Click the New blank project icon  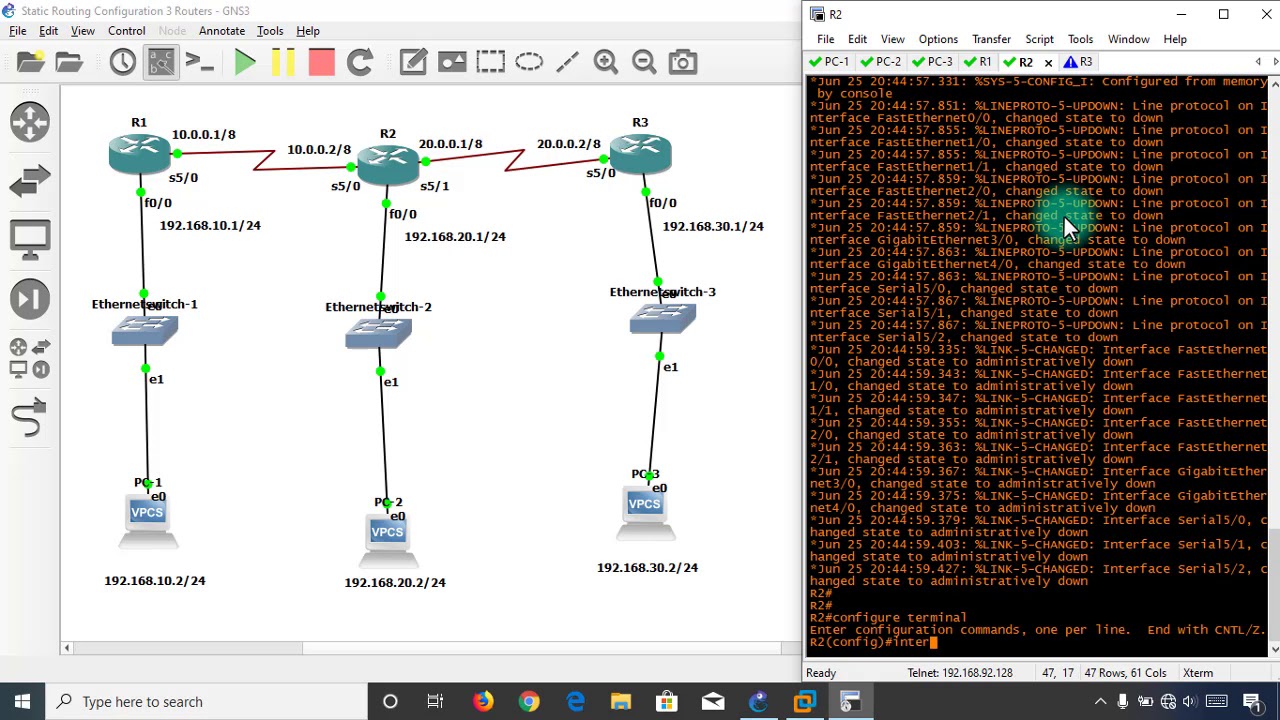pos(31,62)
